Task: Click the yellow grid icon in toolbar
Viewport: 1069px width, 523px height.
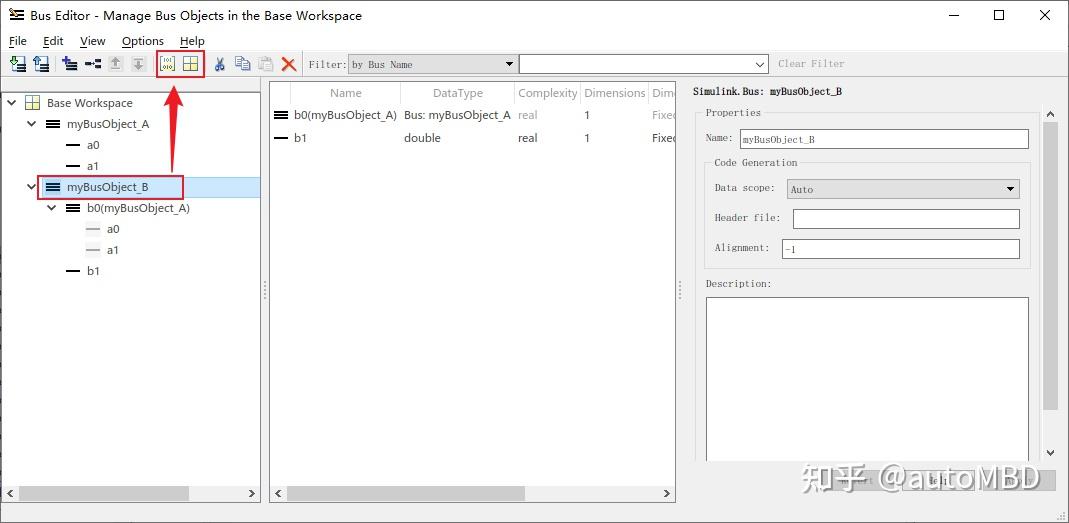Action: tap(190, 64)
